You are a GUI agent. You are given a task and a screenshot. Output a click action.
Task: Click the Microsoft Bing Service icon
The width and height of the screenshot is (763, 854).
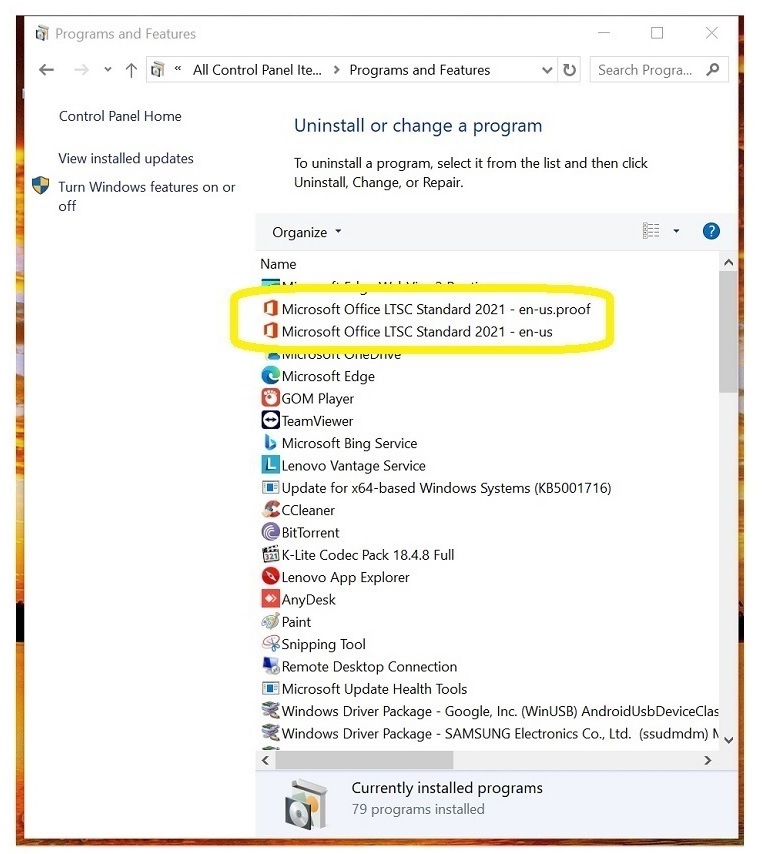click(271, 442)
